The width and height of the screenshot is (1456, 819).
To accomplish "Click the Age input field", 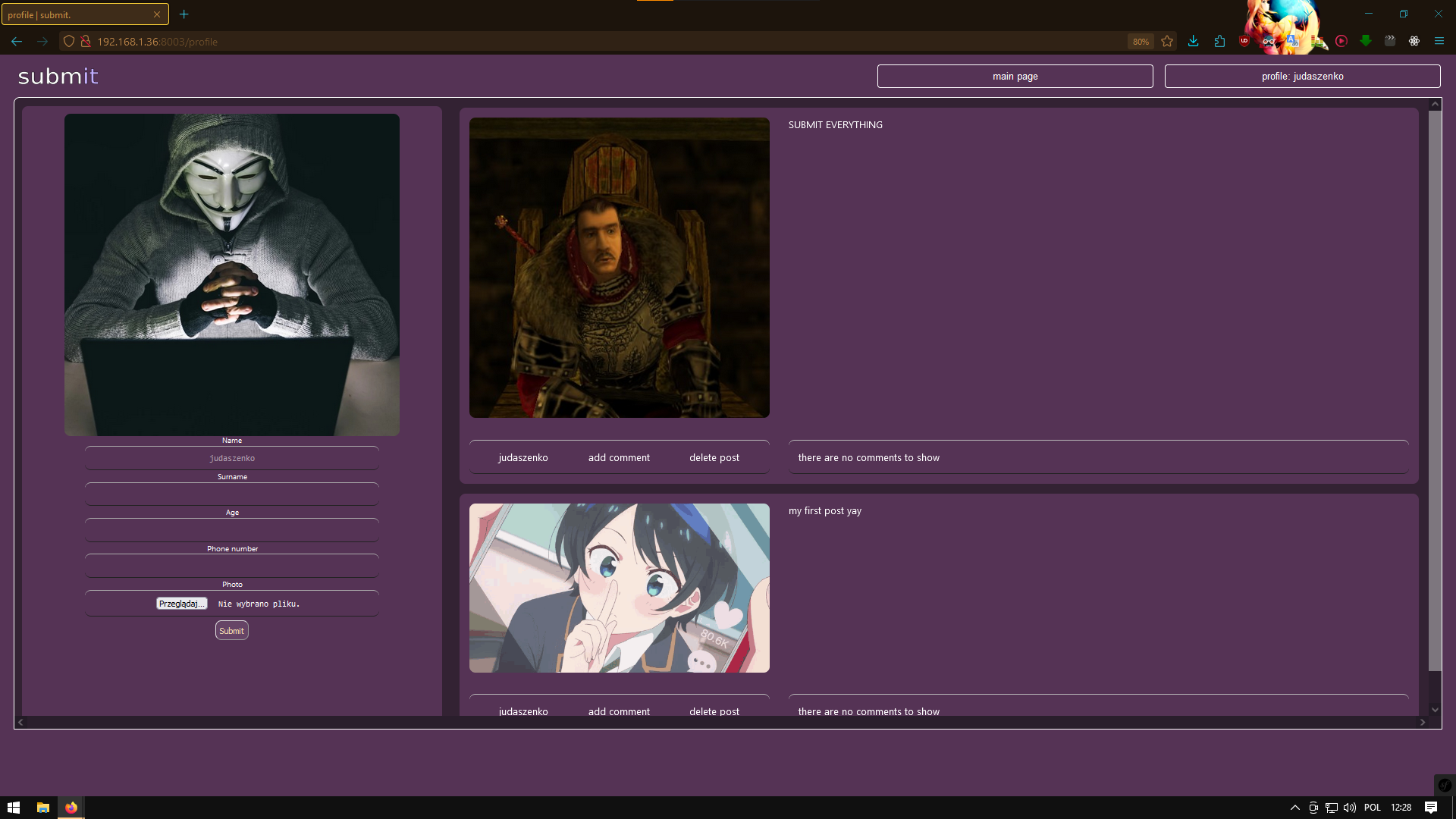I will click(x=232, y=530).
